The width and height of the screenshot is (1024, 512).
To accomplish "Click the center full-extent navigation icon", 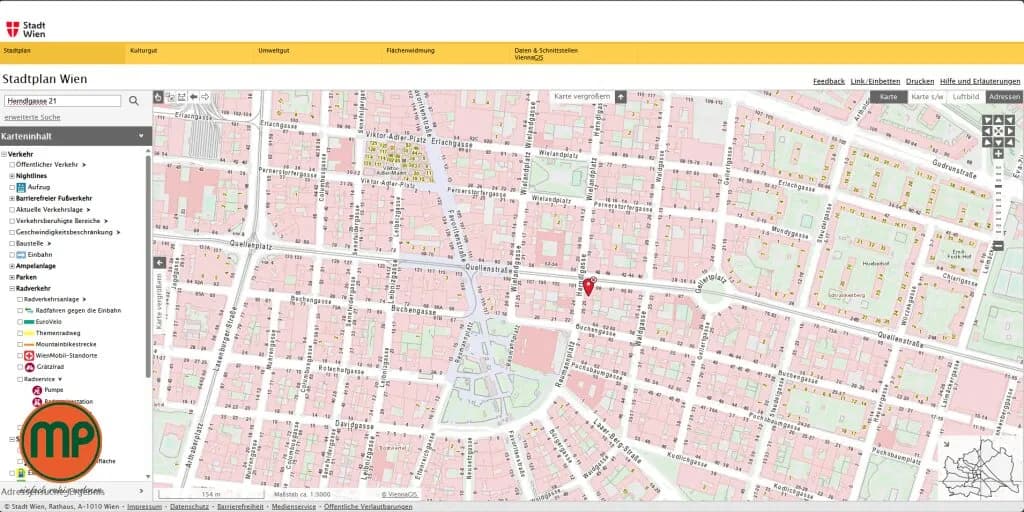I will [998, 131].
